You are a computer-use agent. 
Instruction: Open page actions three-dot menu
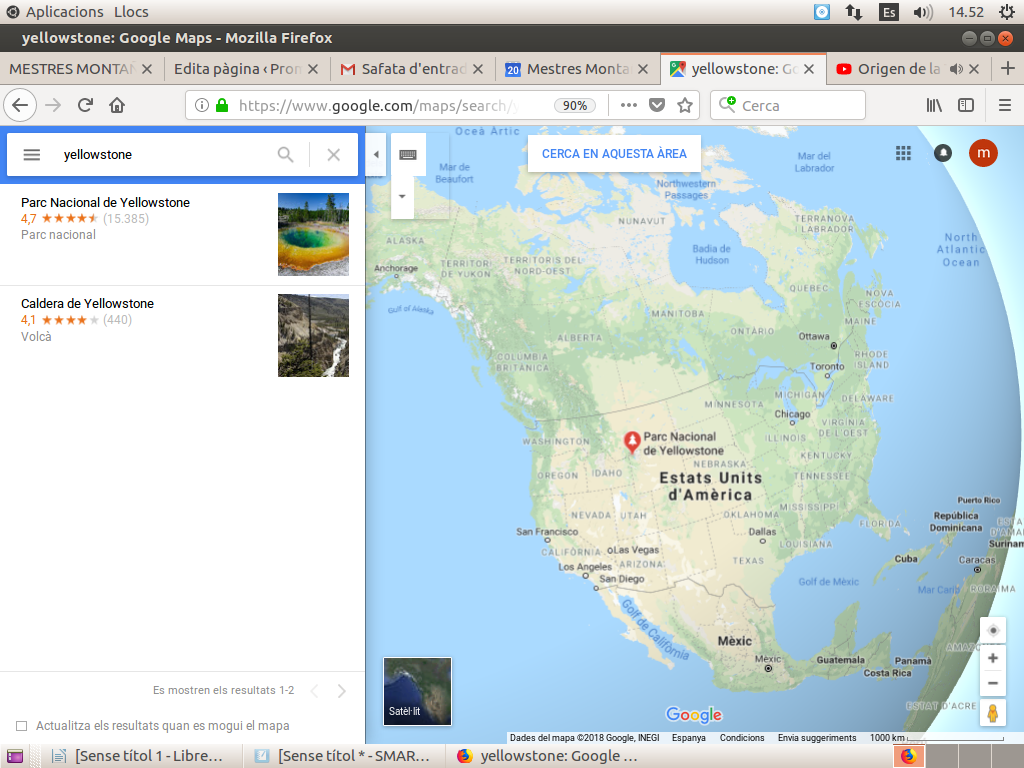pos(628,105)
